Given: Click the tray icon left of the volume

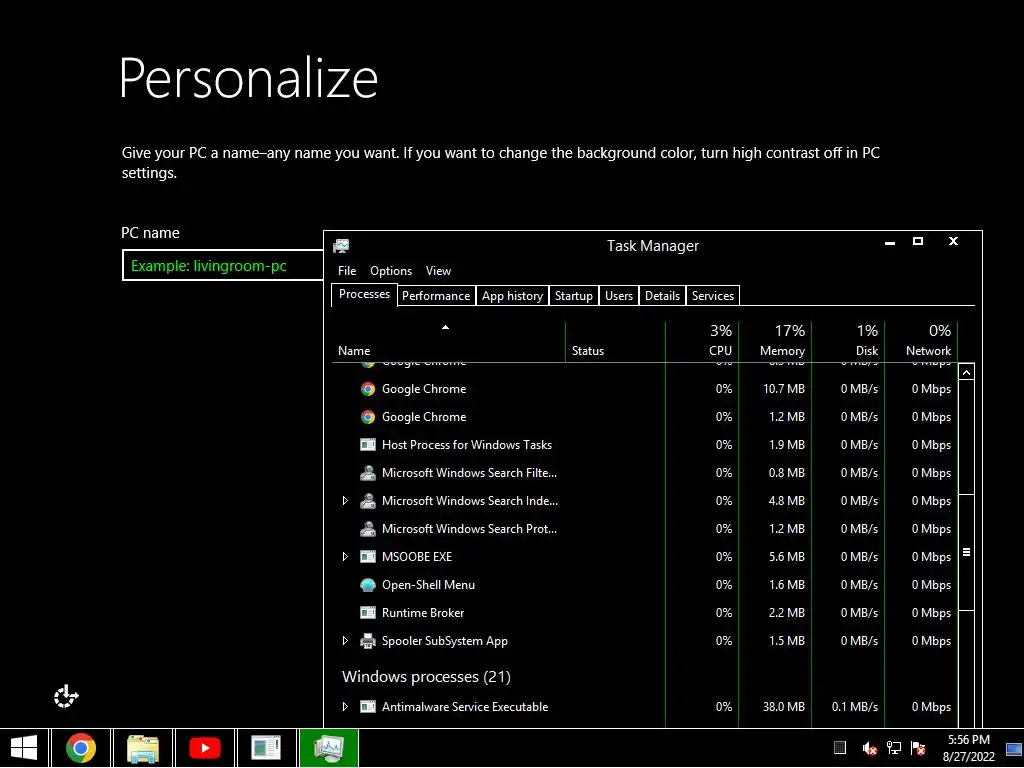Looking at the screenshot, I should pyautogui.click(x=840, y=748).
